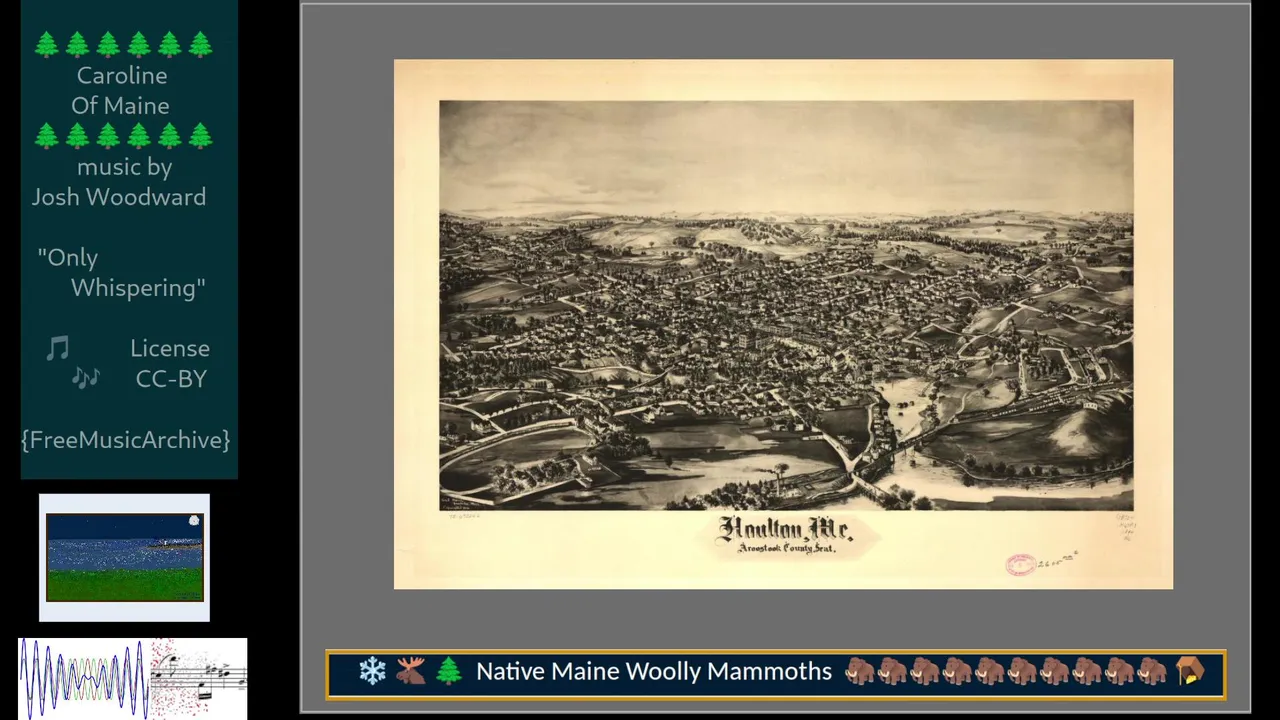Open the night sky landscape thumbnail
Viewport: 1280px width, 720px height.
pos(124,557)
